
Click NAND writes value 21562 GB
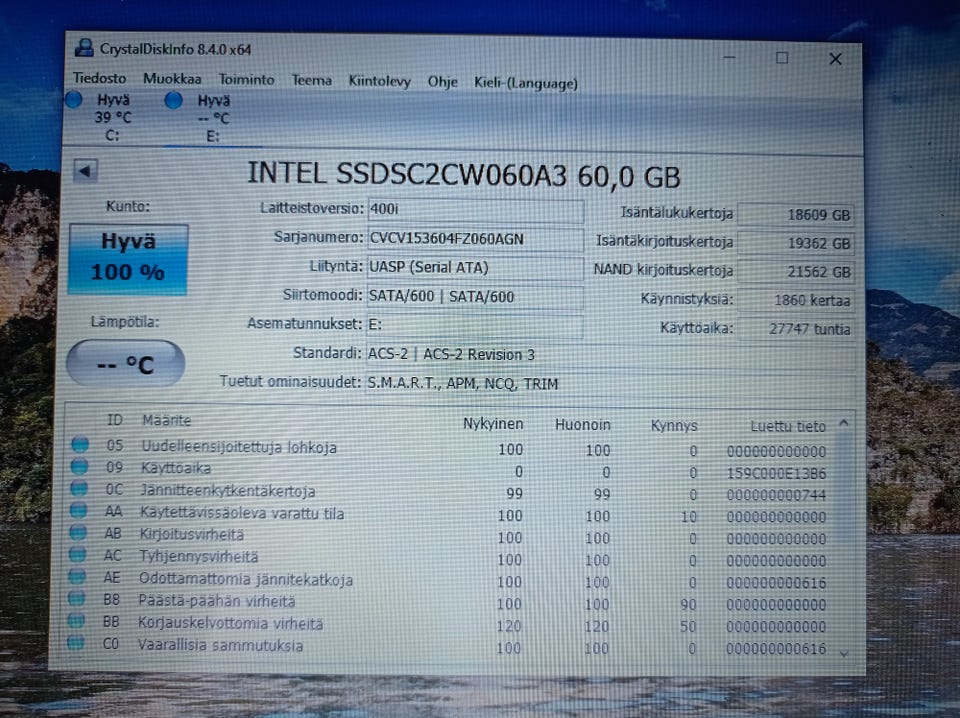796,272
